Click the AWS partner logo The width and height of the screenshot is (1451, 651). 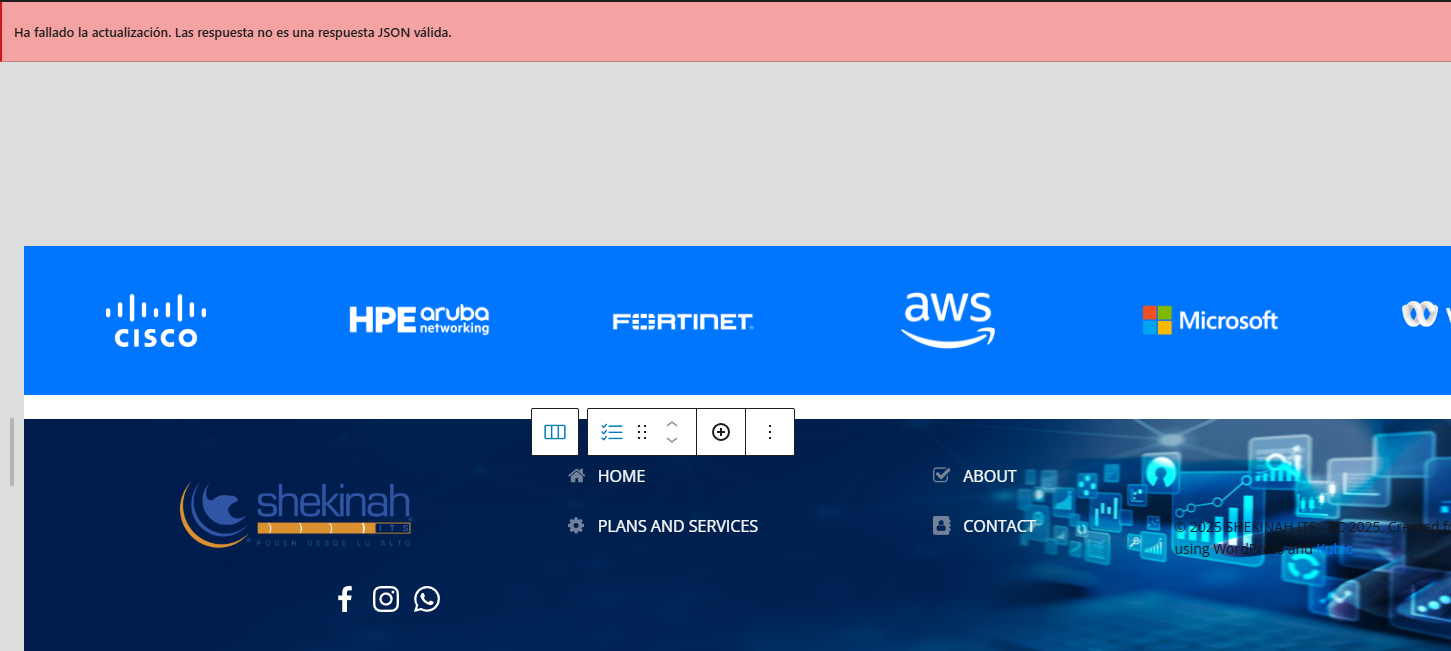[x=948, y=320]
